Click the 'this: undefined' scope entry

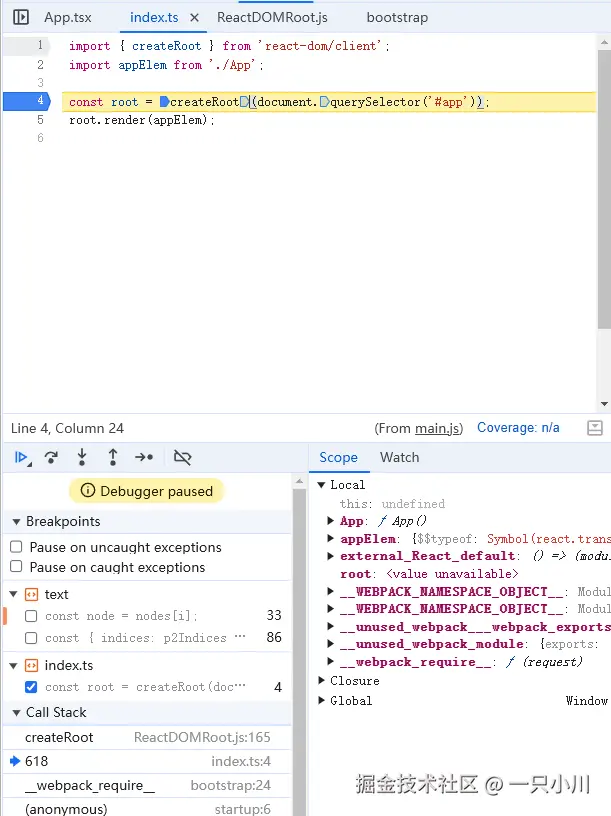click(x=392, y=504)
